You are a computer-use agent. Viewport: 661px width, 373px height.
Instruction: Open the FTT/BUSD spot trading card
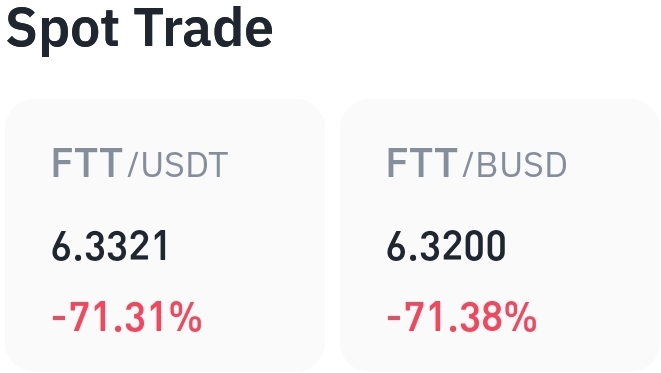(x=500, y=236)
